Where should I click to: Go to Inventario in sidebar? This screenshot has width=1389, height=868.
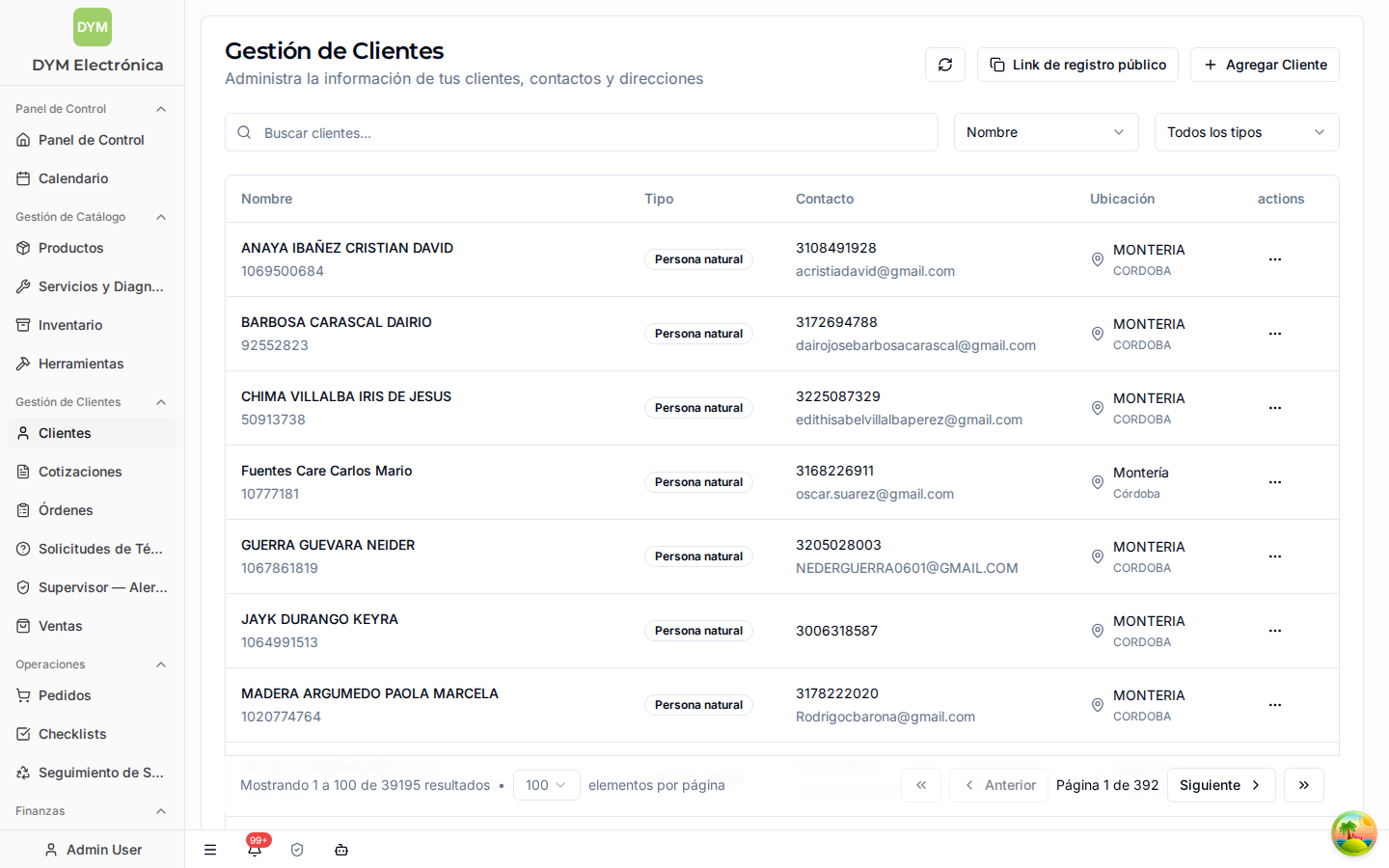coord(92,325)
